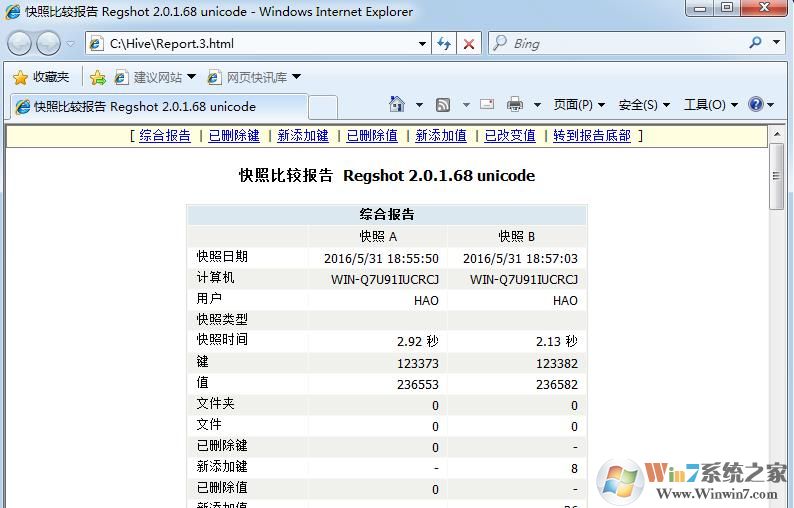The width and height of the screenshot is (794, 508).
Task: Click the RSS feeds icon
Action: click(443, 105)
